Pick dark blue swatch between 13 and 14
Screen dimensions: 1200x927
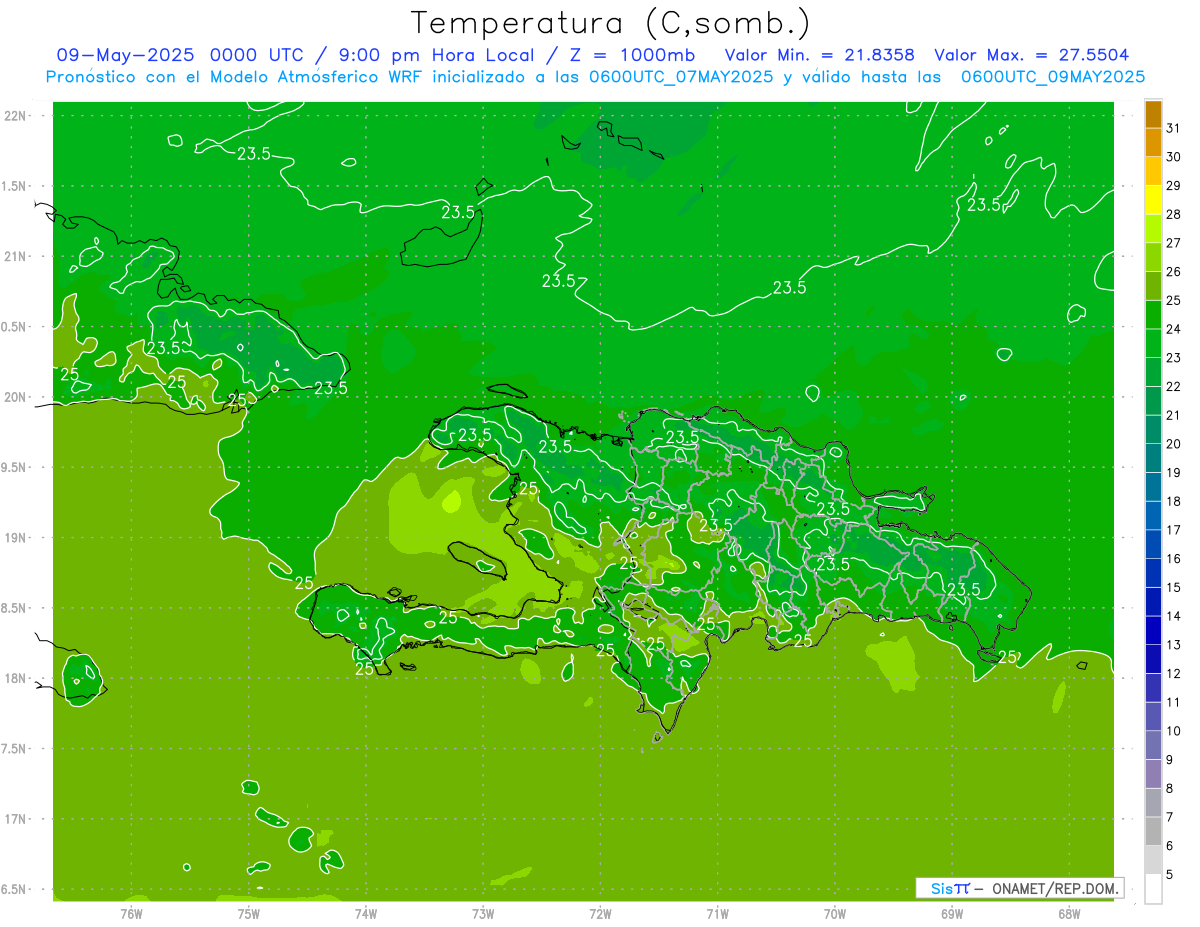pyautogui.click(x=1153, y=630)
